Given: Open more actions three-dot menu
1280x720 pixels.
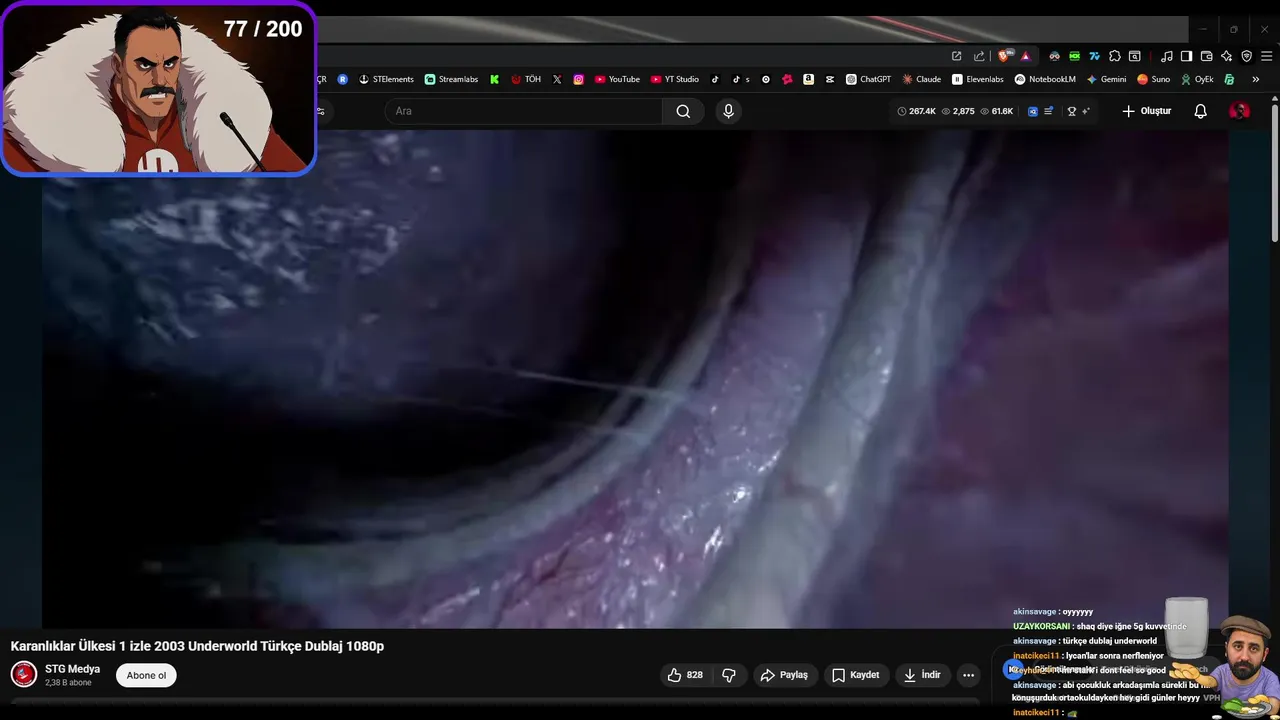Looking at the screenshot, I should [968, 675].
